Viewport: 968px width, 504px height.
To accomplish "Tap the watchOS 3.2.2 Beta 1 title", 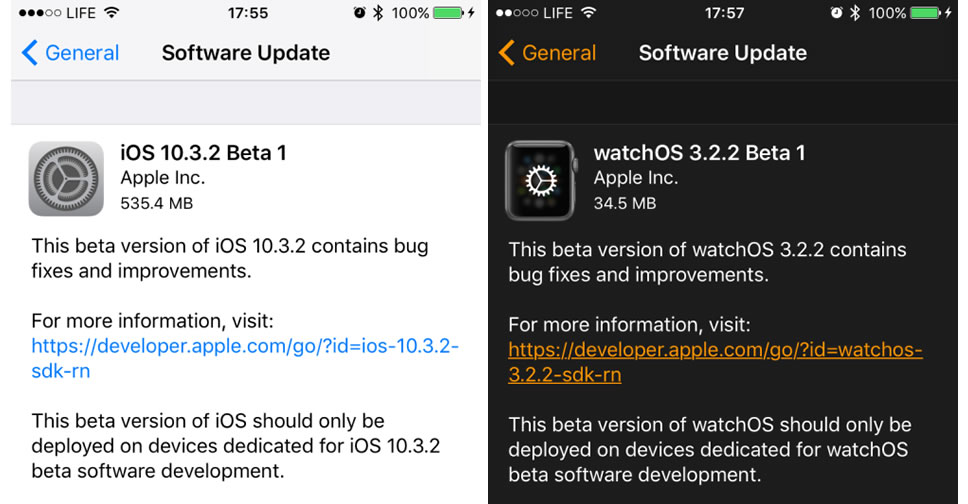I will pyautogui.click(x=699, y=153).
